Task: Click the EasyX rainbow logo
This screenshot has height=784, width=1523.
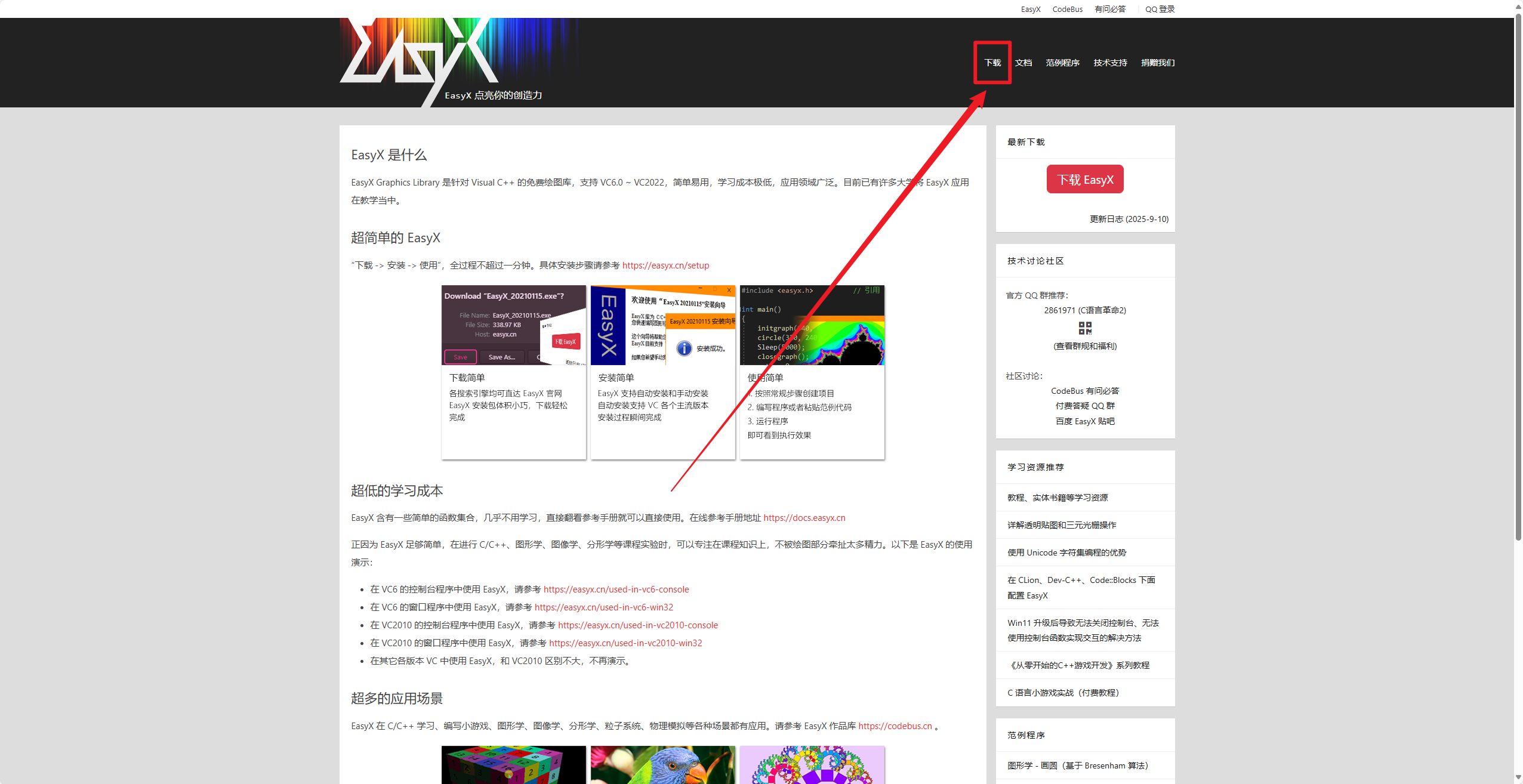Action: click(442, 60)
